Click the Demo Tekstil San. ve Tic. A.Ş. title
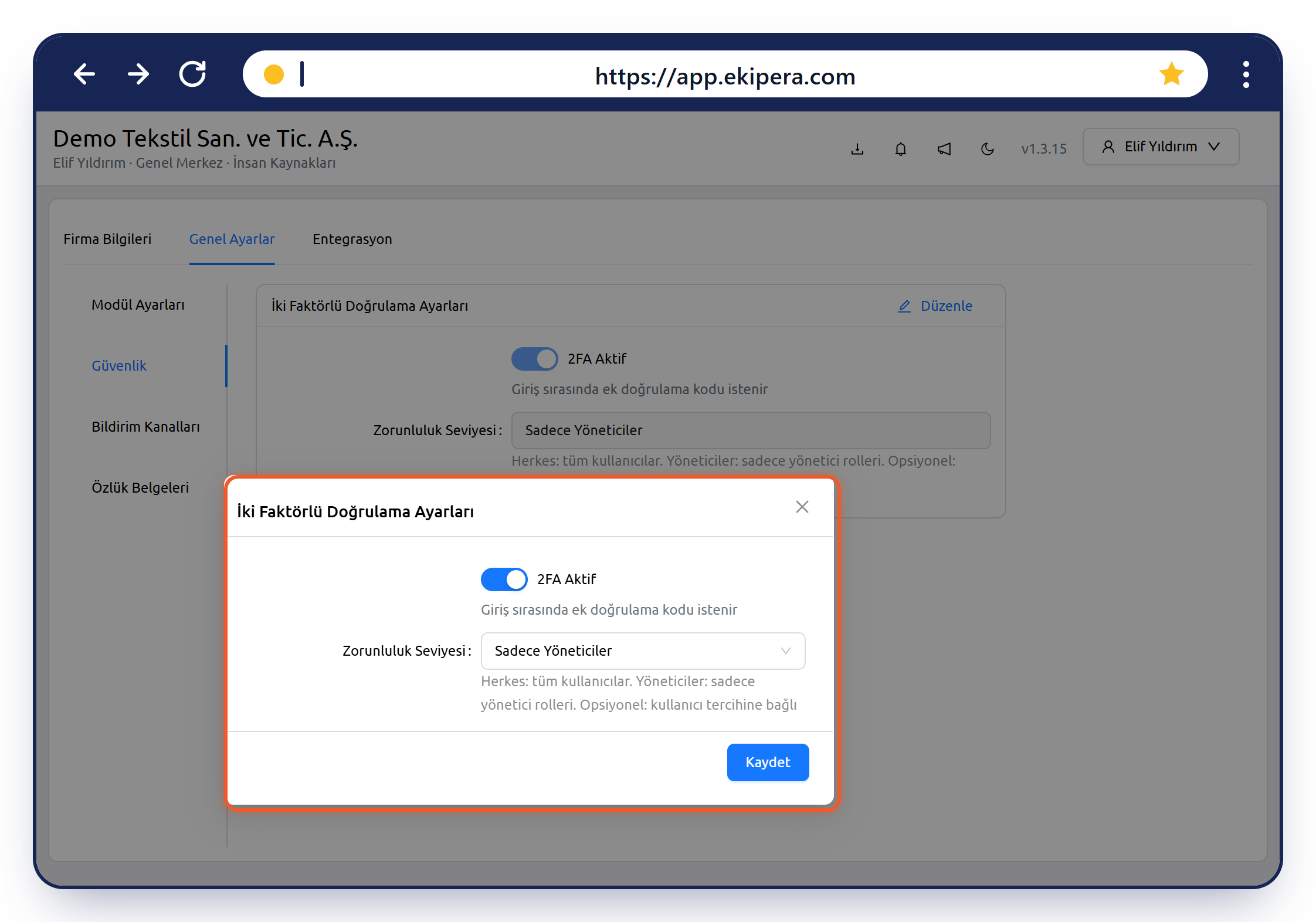 click(x=205, y=139)
